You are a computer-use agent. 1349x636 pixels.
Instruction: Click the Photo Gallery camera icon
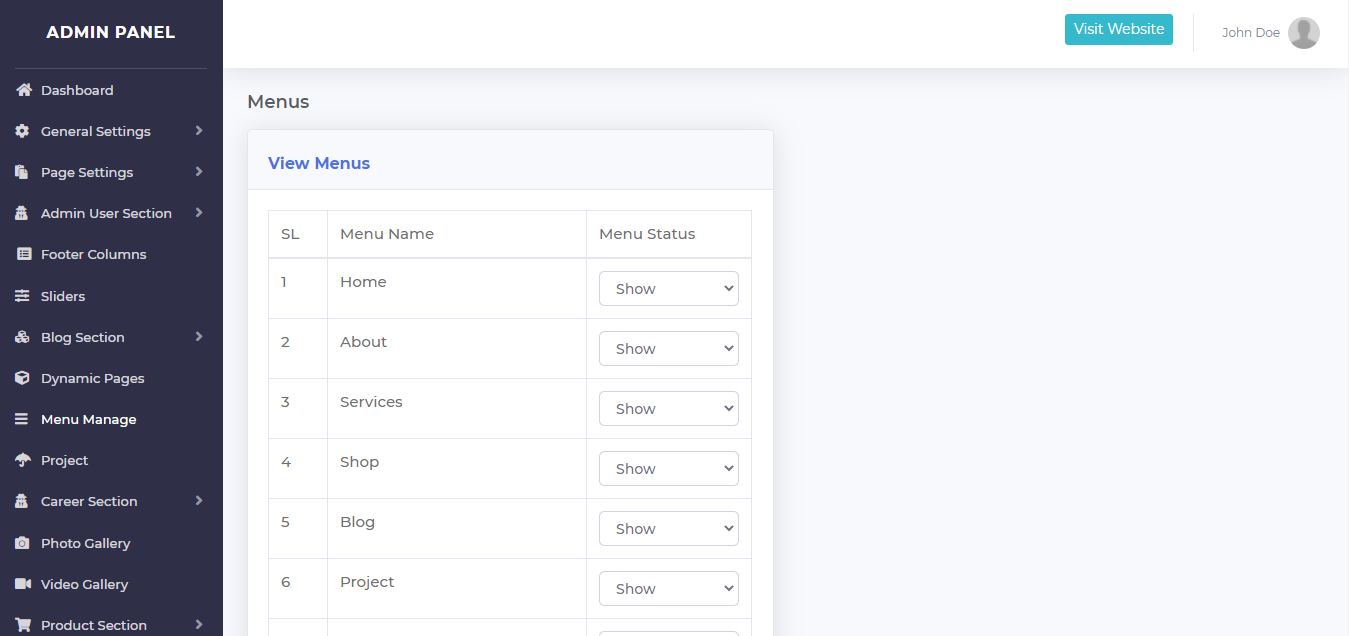pyautogui.click(x=22, y=543)
